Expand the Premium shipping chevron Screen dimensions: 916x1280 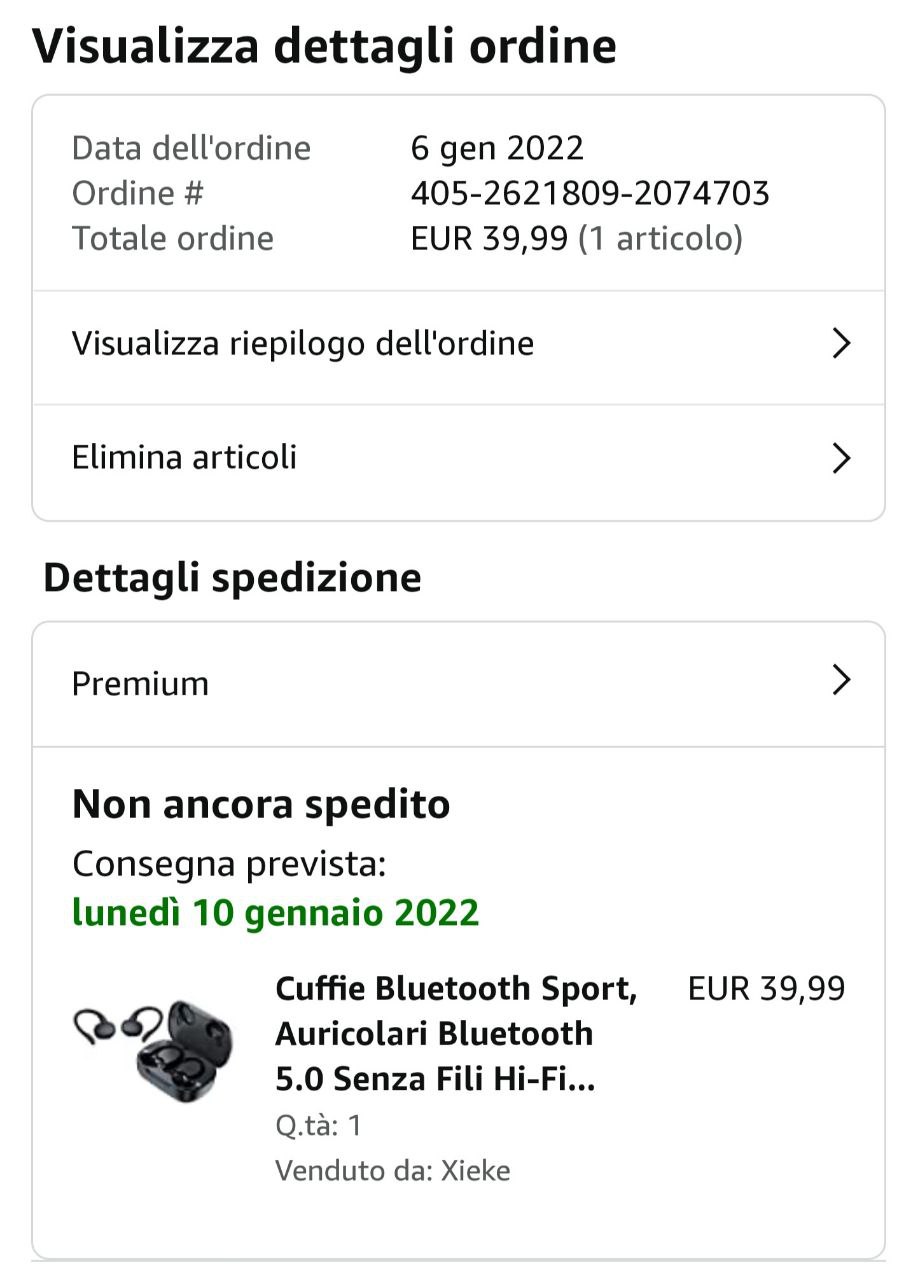pyautogui.click(x=841, y=682)
